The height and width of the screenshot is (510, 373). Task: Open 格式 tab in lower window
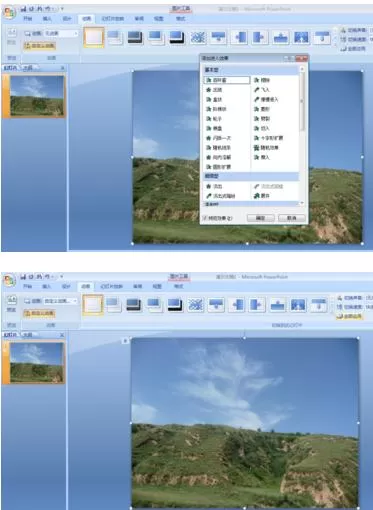point(179,286)
